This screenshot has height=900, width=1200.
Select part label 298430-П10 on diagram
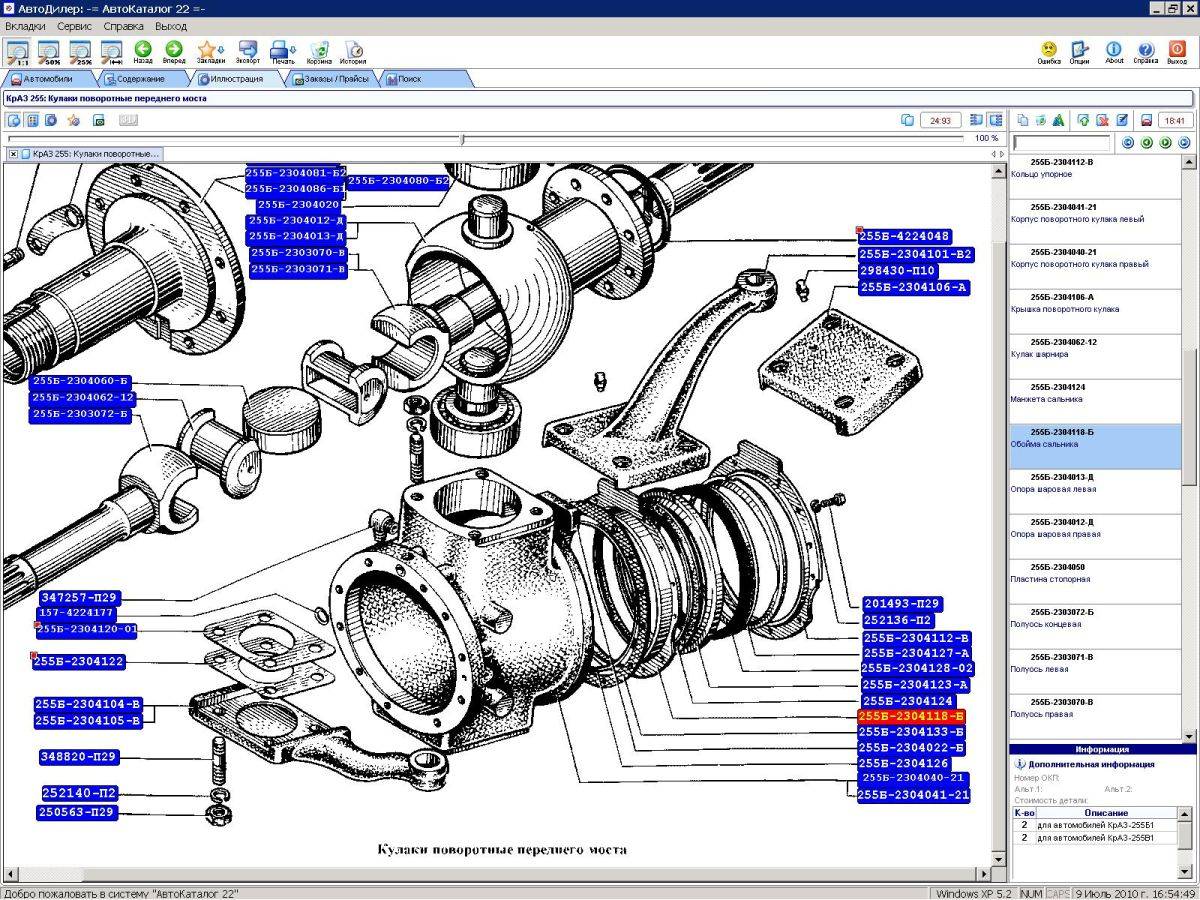898,271
